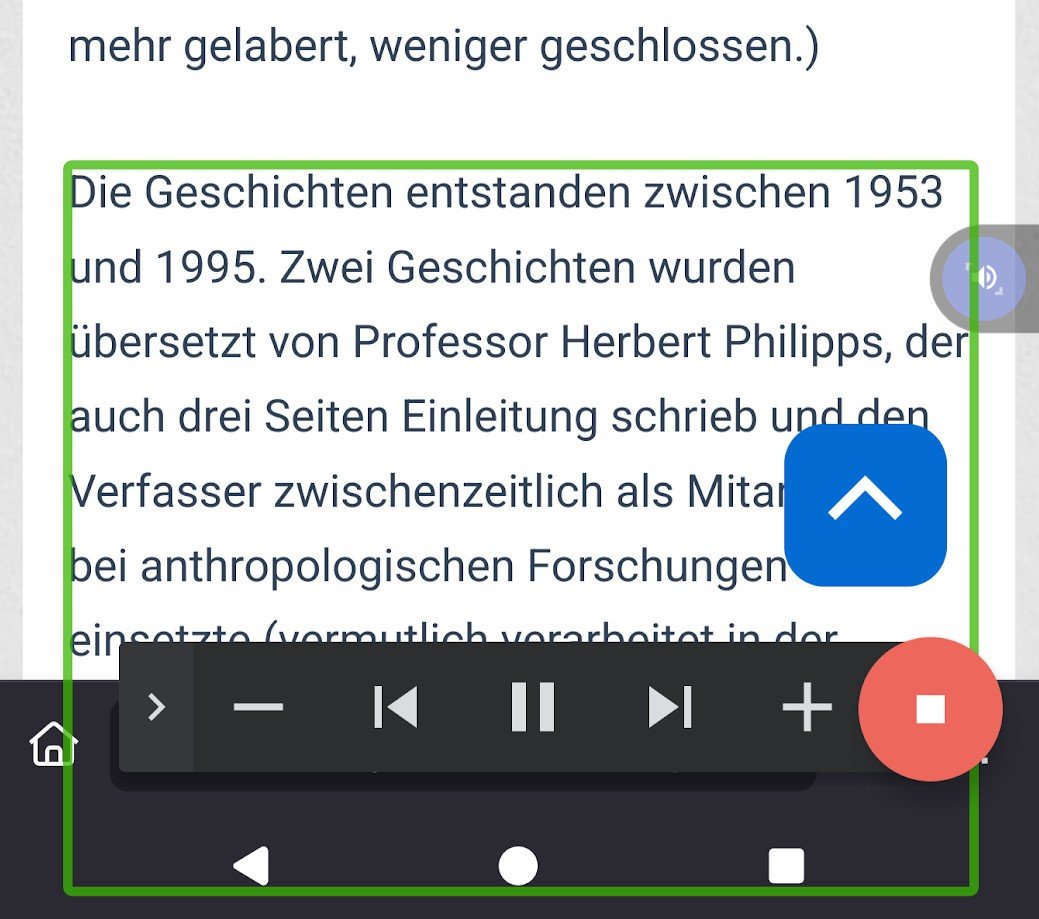The image size is (1039, 919).
Task: Increase reading speed with the plus icon
Action: click(806, 708)
